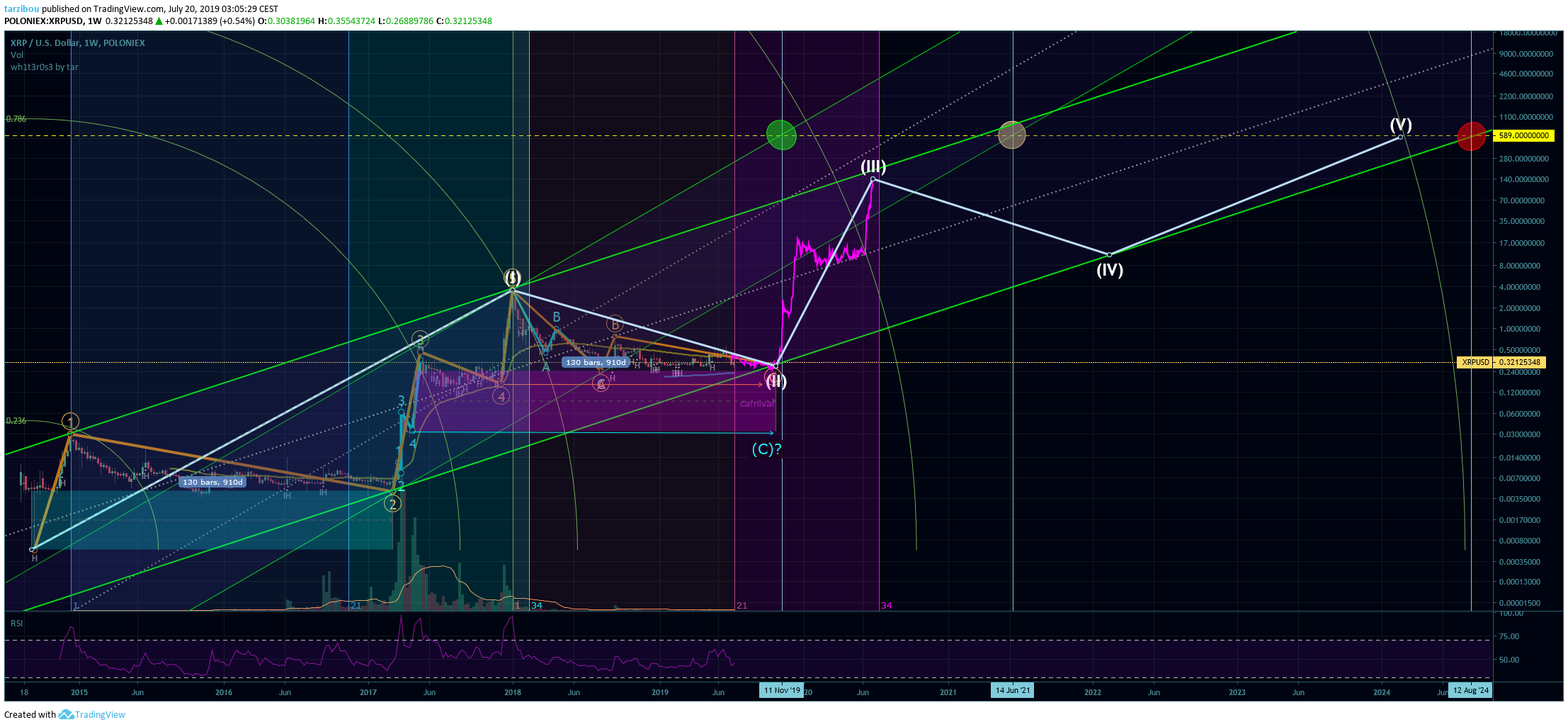Click the yellow circled 2 wave marker

[x=392, y=504]
